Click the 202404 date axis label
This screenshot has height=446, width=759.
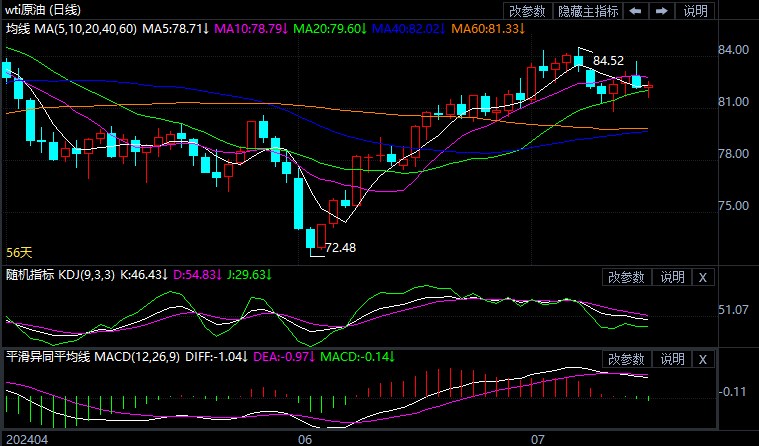(27, 440)
